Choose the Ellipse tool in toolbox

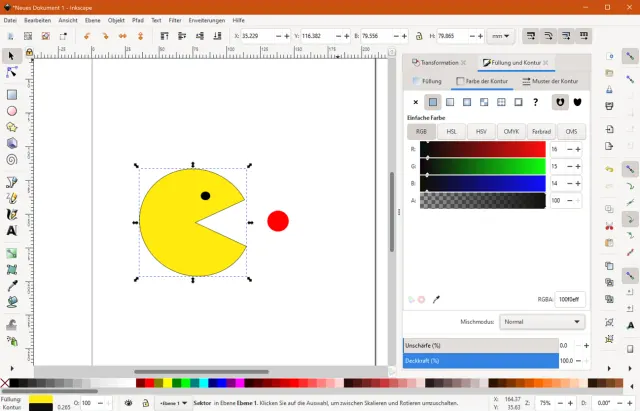point(12,111)
